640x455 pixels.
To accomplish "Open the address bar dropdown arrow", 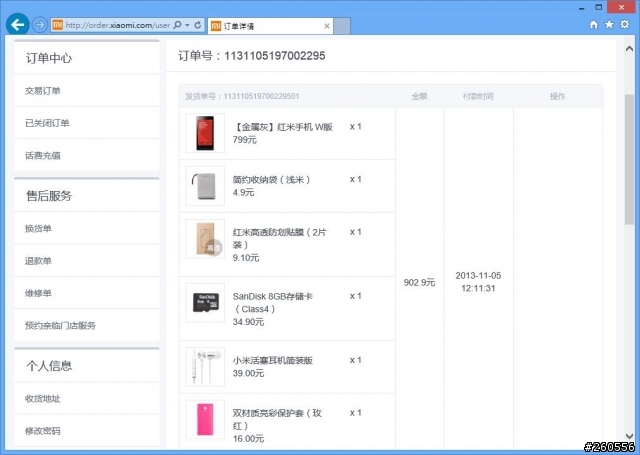I will tap(187, 25).
